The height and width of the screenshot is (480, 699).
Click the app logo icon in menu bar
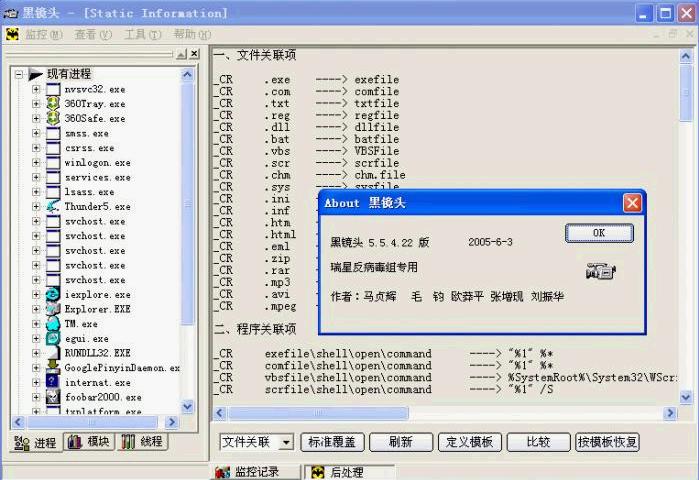click(x=12, y=34)
